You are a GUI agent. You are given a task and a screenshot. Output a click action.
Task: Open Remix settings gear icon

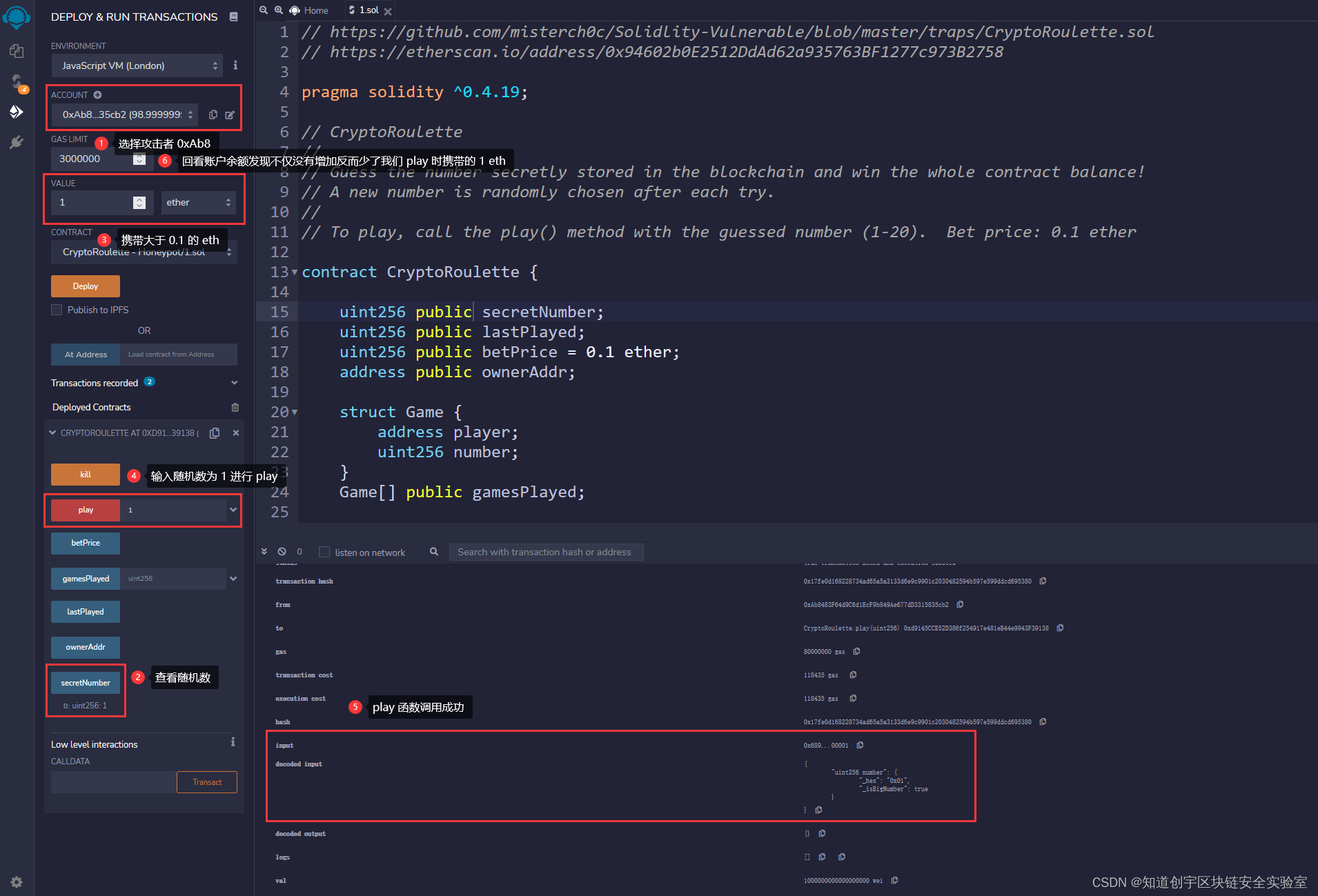tap(17, 882)
